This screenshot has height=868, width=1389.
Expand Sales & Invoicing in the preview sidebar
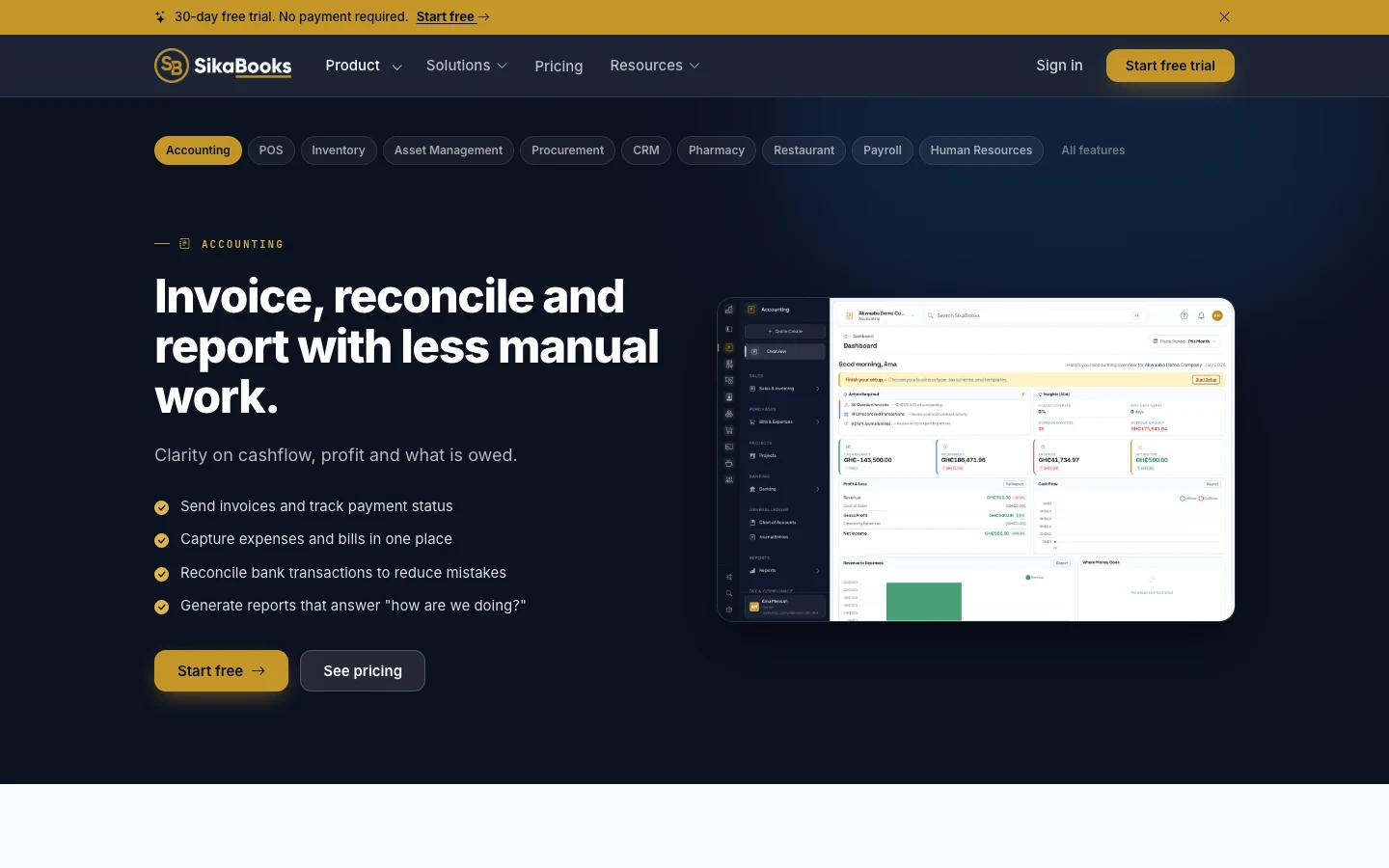(x=785, y=389)
